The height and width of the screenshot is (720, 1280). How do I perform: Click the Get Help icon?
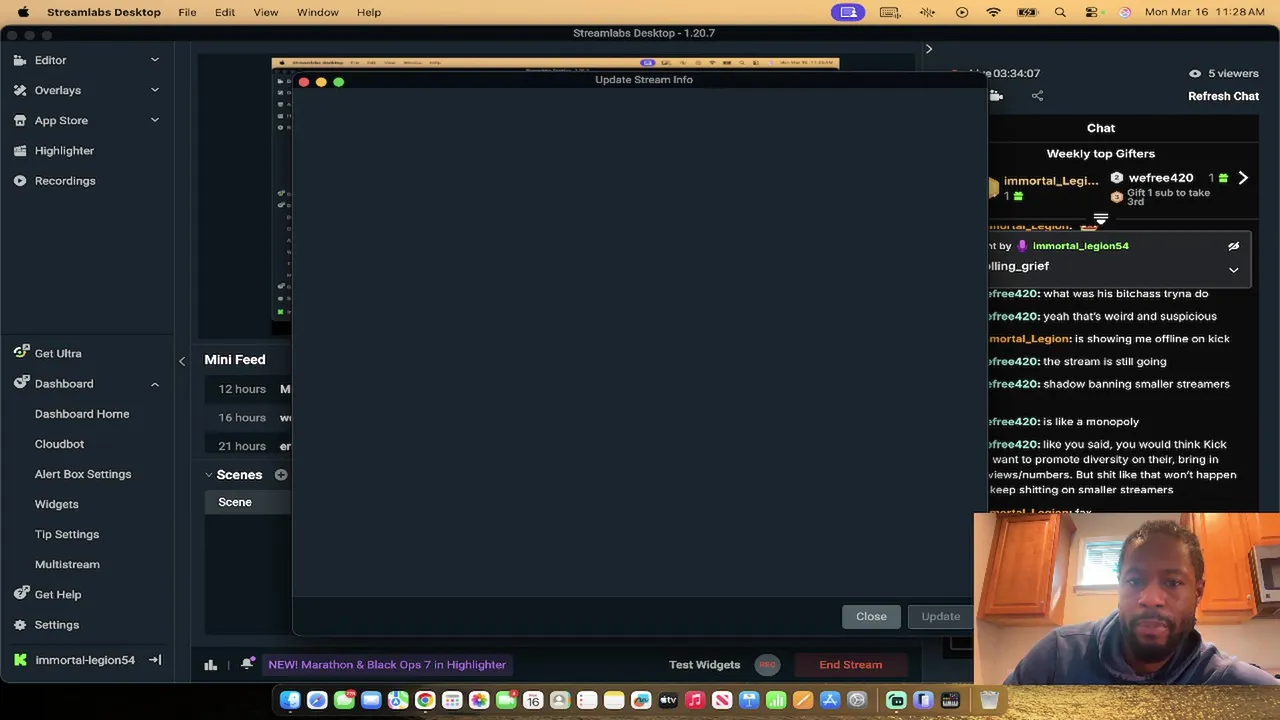20,594
